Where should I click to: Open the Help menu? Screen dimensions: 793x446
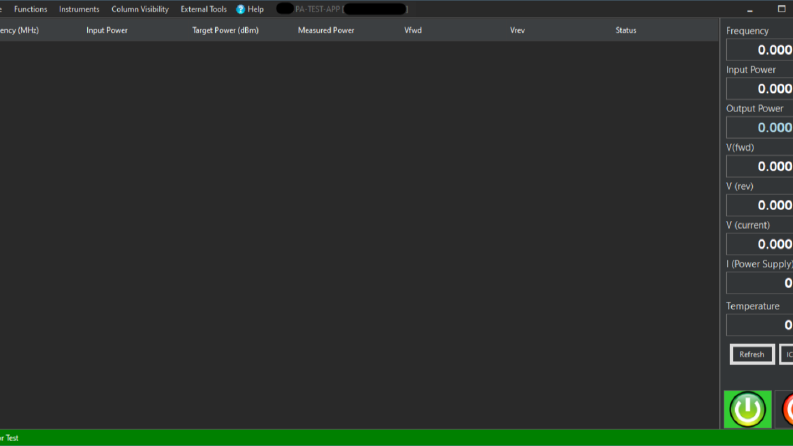tap(250, 9)
